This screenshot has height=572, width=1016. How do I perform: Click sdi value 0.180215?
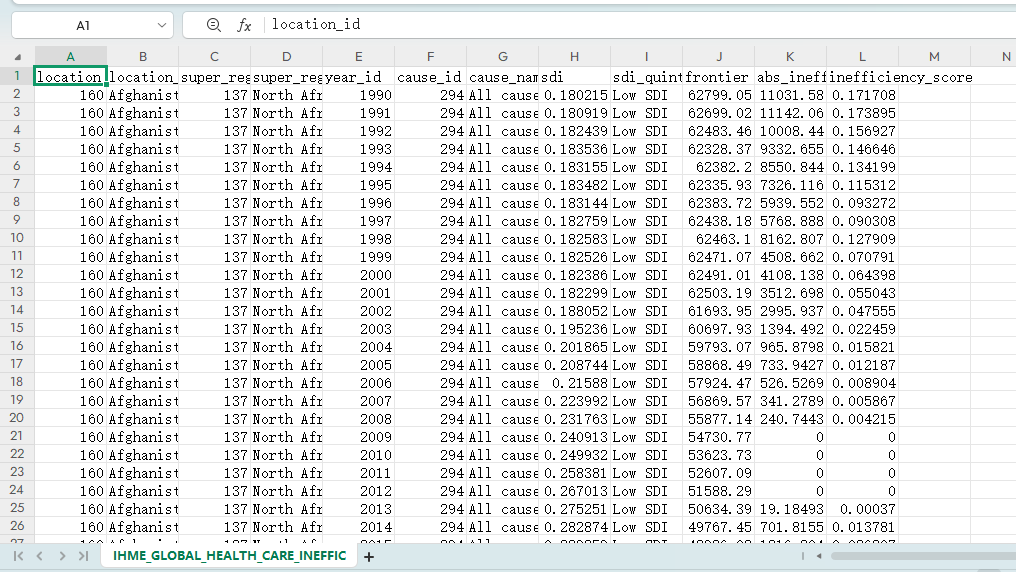(x=574, y=95)
